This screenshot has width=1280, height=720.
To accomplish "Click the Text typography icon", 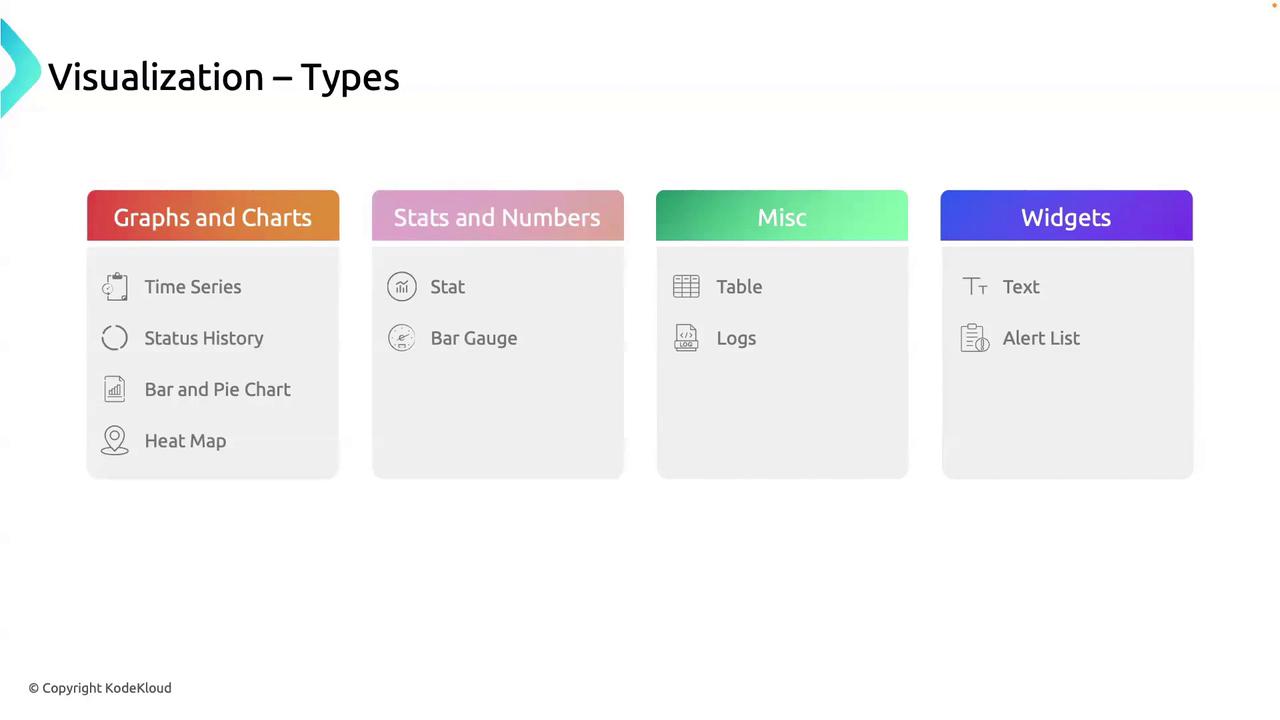I will [x=975, y=287].
